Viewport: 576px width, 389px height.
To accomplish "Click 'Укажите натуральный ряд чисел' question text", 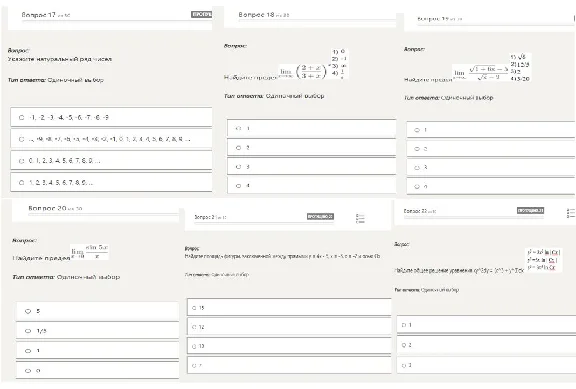I will tap(60, 59).
